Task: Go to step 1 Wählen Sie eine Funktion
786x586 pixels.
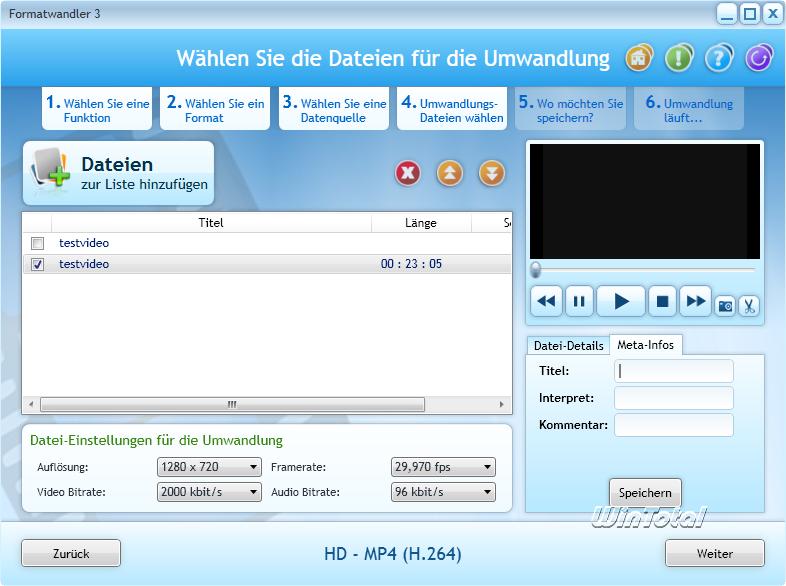Action: tap(97, 109)
